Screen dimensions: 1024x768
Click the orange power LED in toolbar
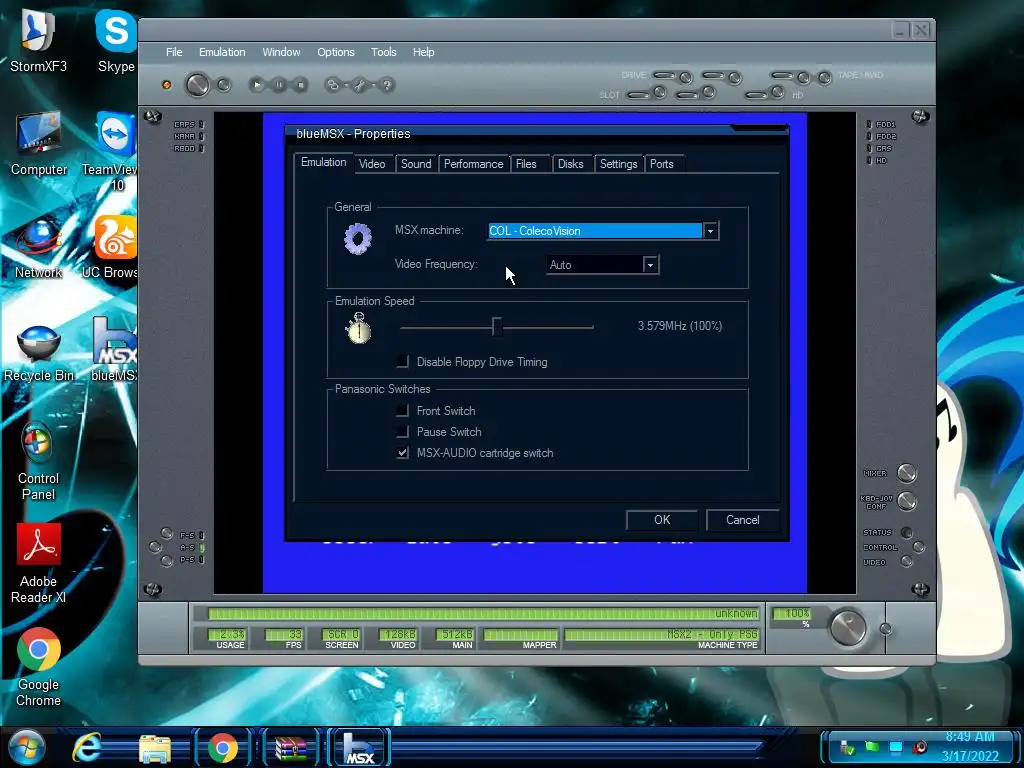(x=167, y=85)
